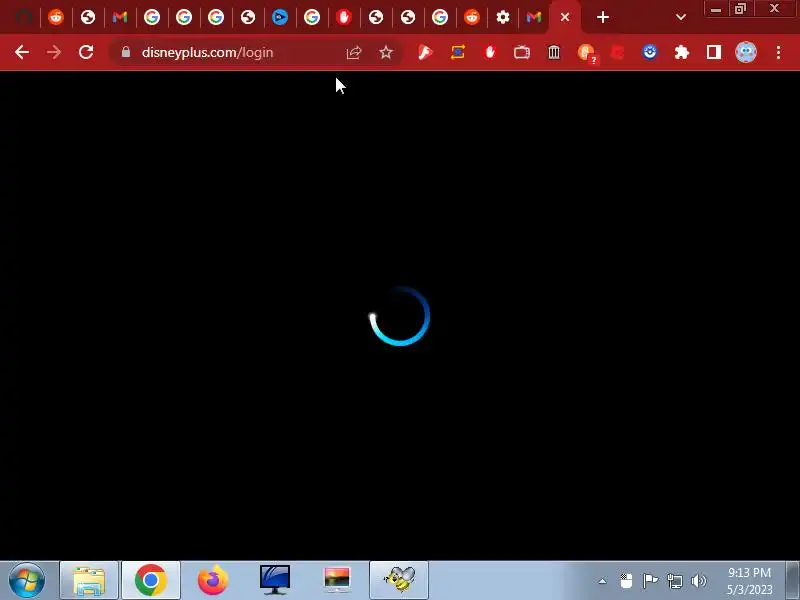Switch to the Gmail tab beside the active tab
Screen dimensions: 800x600
tap(534, 17)
